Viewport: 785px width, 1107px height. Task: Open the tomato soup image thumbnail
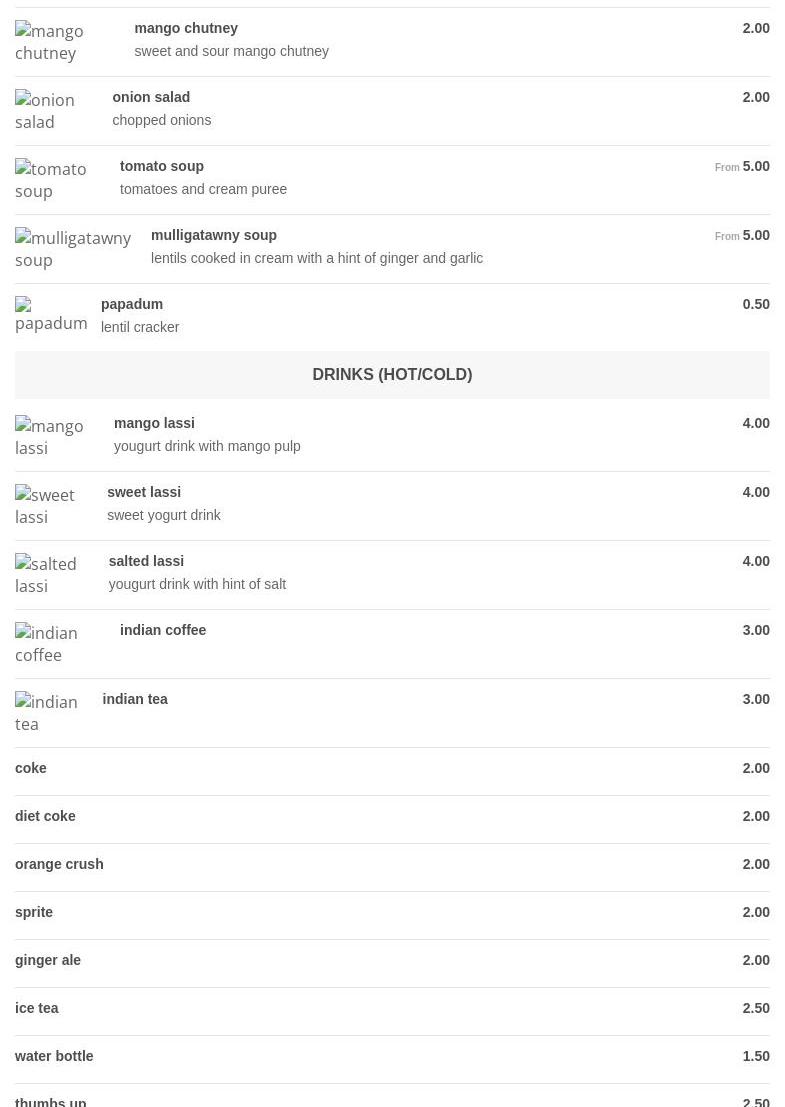[x=51, y=179]
